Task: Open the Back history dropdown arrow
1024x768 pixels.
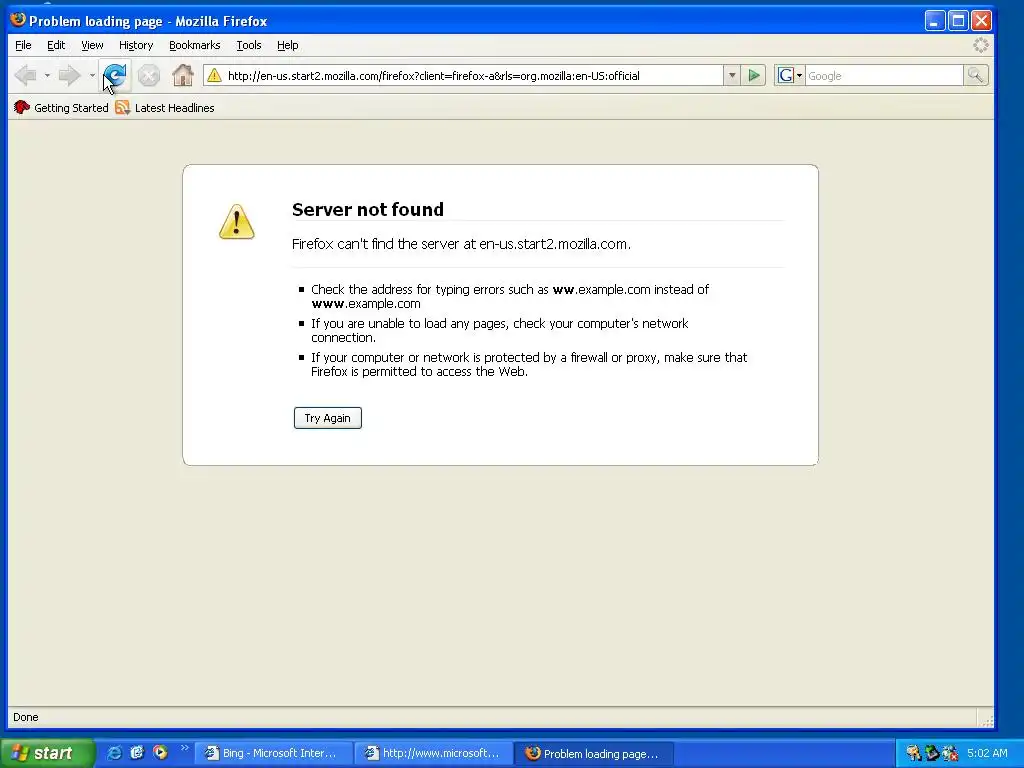Action: tap(47, 76)
